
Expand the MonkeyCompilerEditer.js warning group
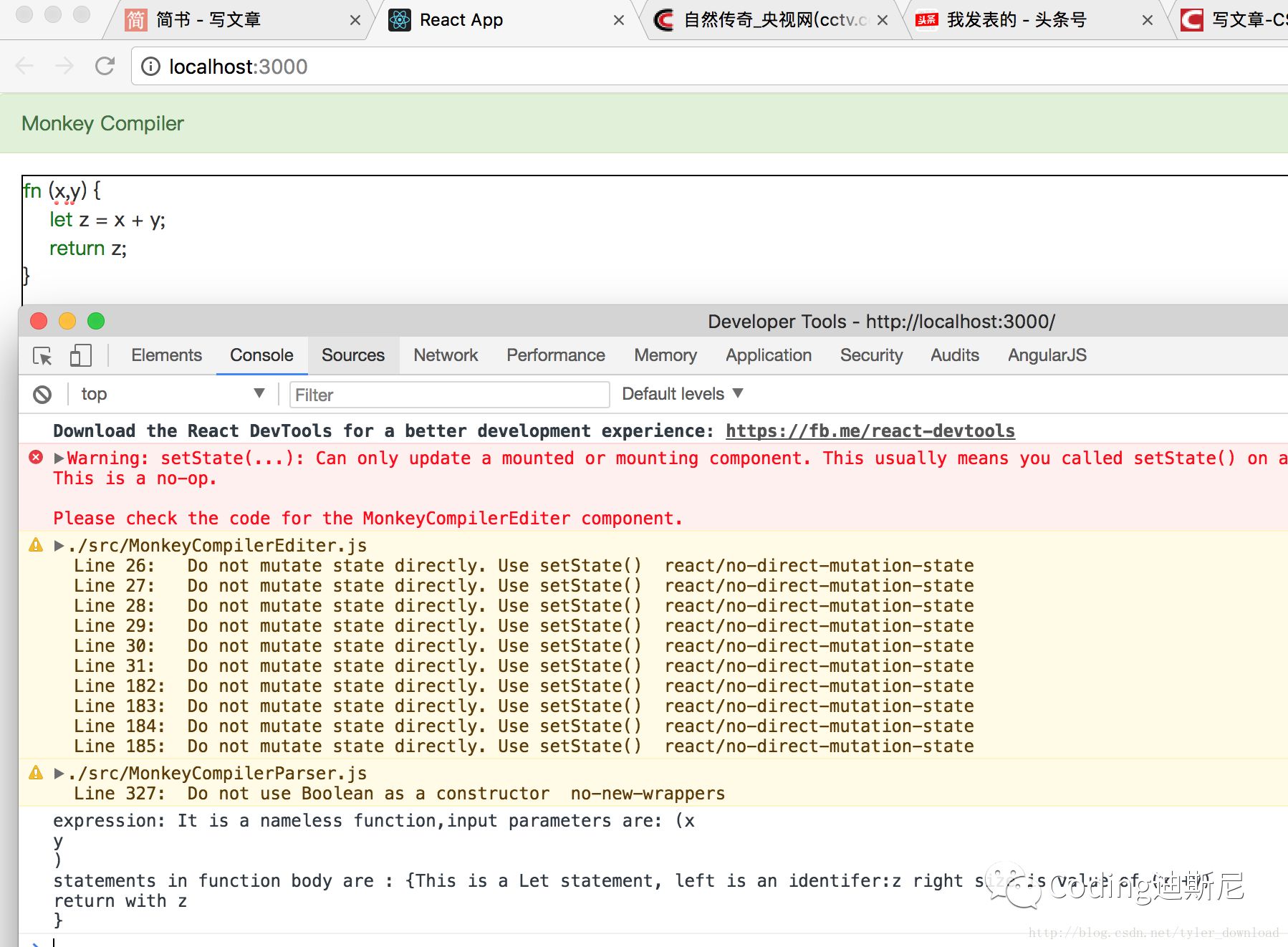[59, 545]
